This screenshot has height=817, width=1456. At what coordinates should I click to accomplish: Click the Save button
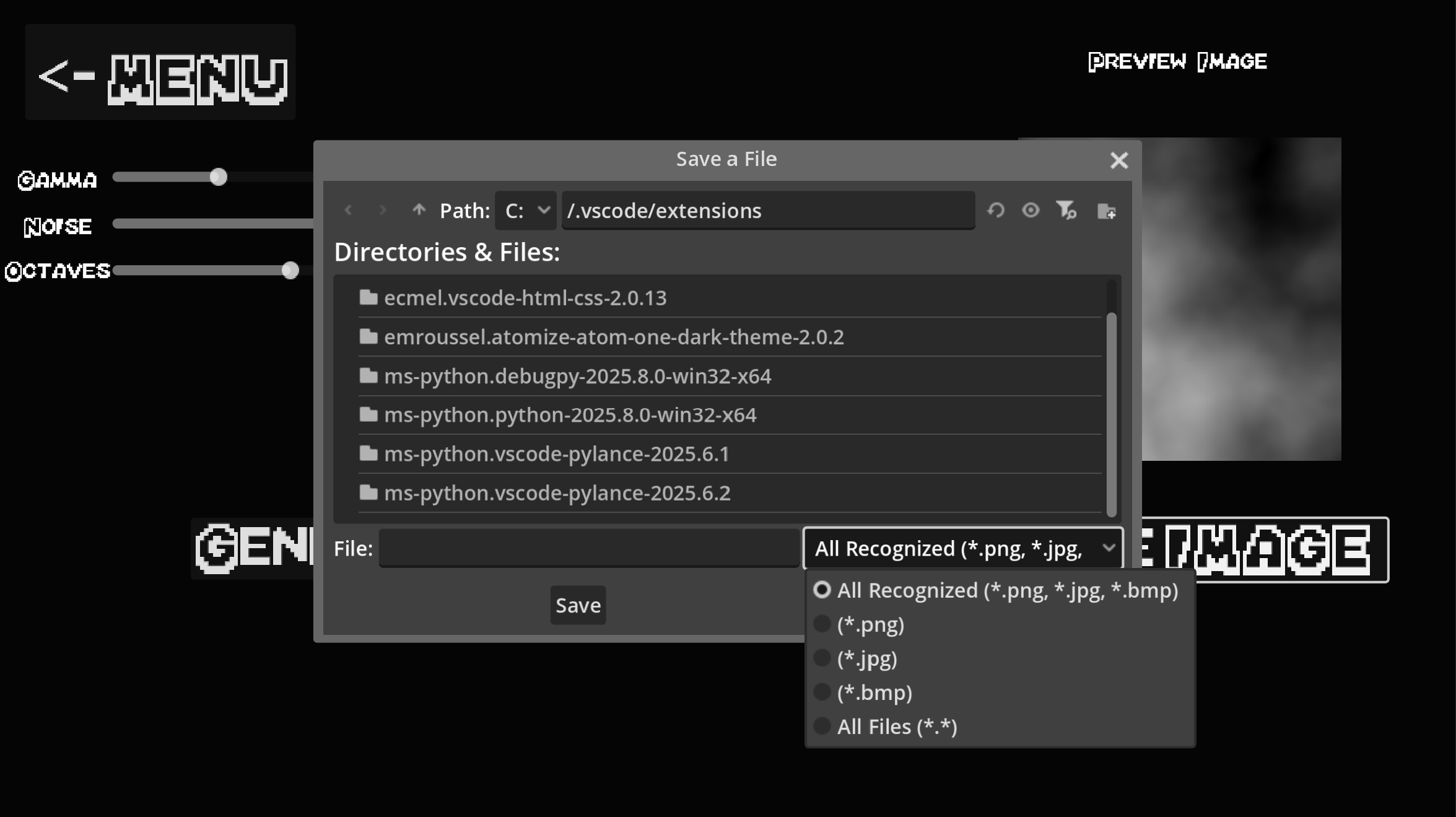578,605
